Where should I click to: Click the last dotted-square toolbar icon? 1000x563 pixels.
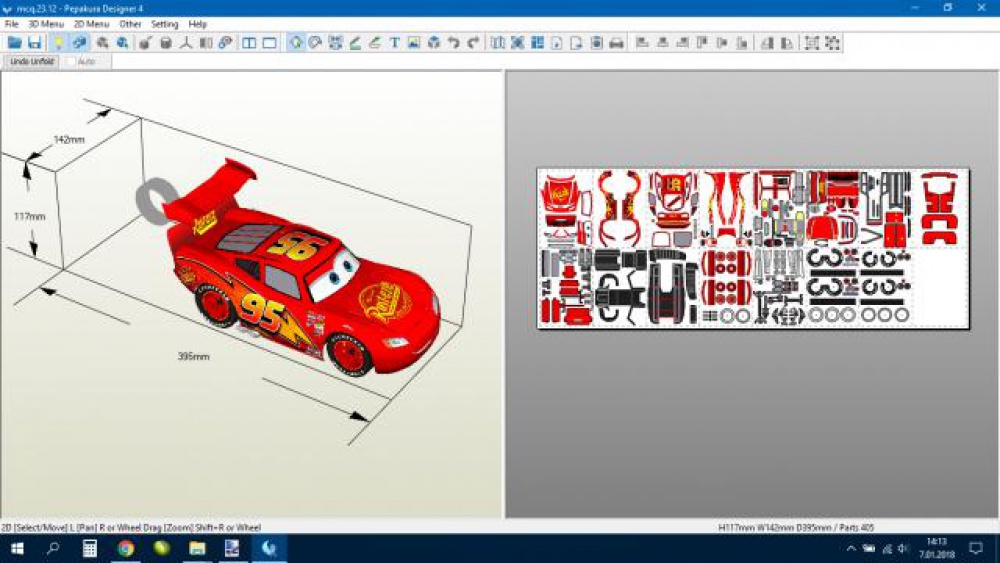coord(832,43)
